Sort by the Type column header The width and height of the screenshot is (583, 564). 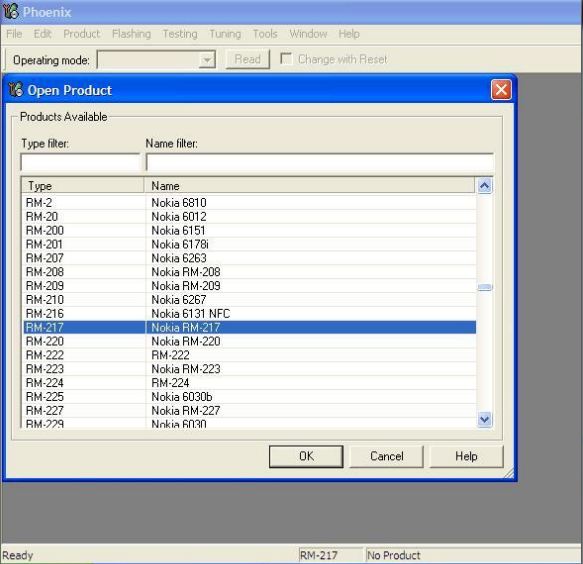[x=83, y=186]
